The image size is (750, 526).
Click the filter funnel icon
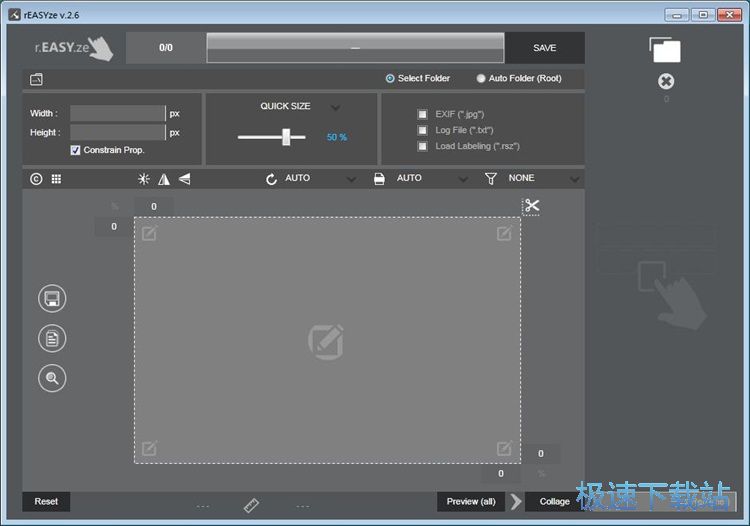click(x=491, y=179)
